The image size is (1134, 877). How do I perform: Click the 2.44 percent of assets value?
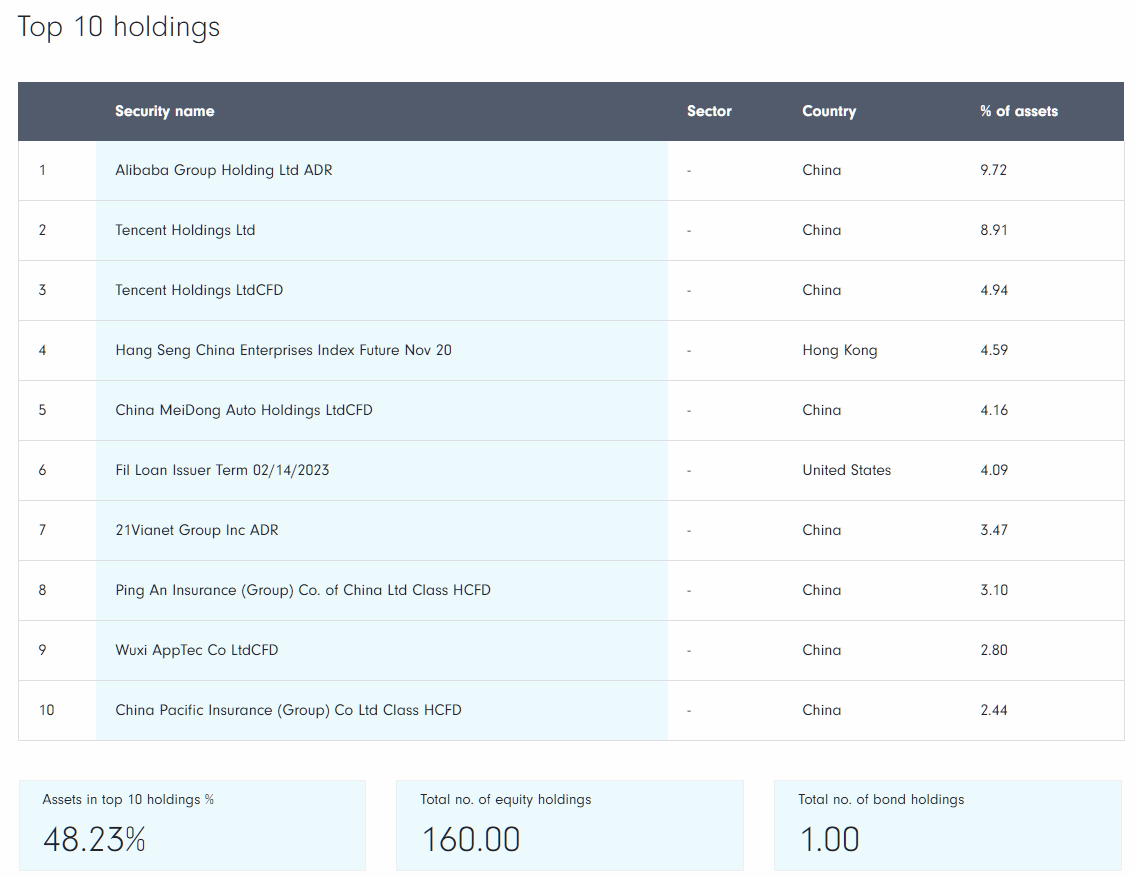coord(994,710)
